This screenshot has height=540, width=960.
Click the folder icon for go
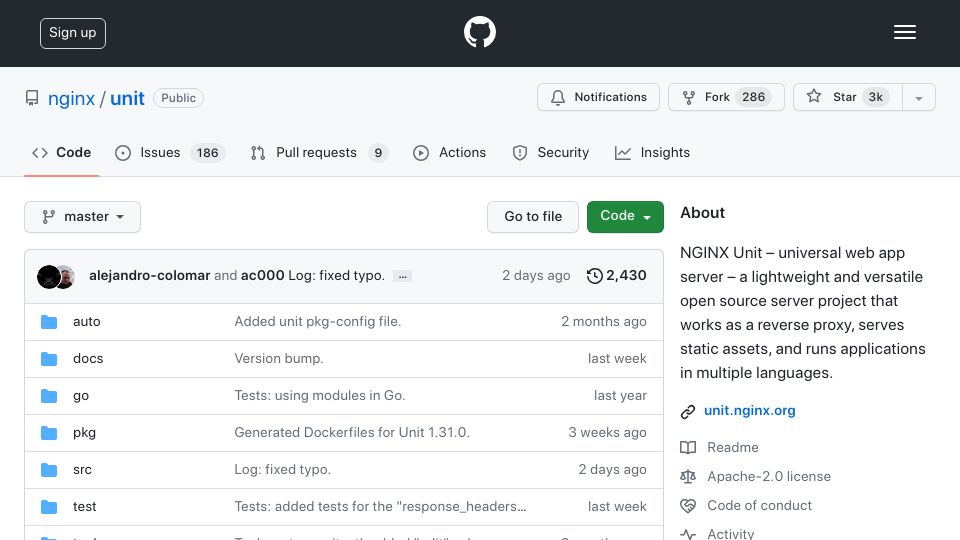[49, 396]
